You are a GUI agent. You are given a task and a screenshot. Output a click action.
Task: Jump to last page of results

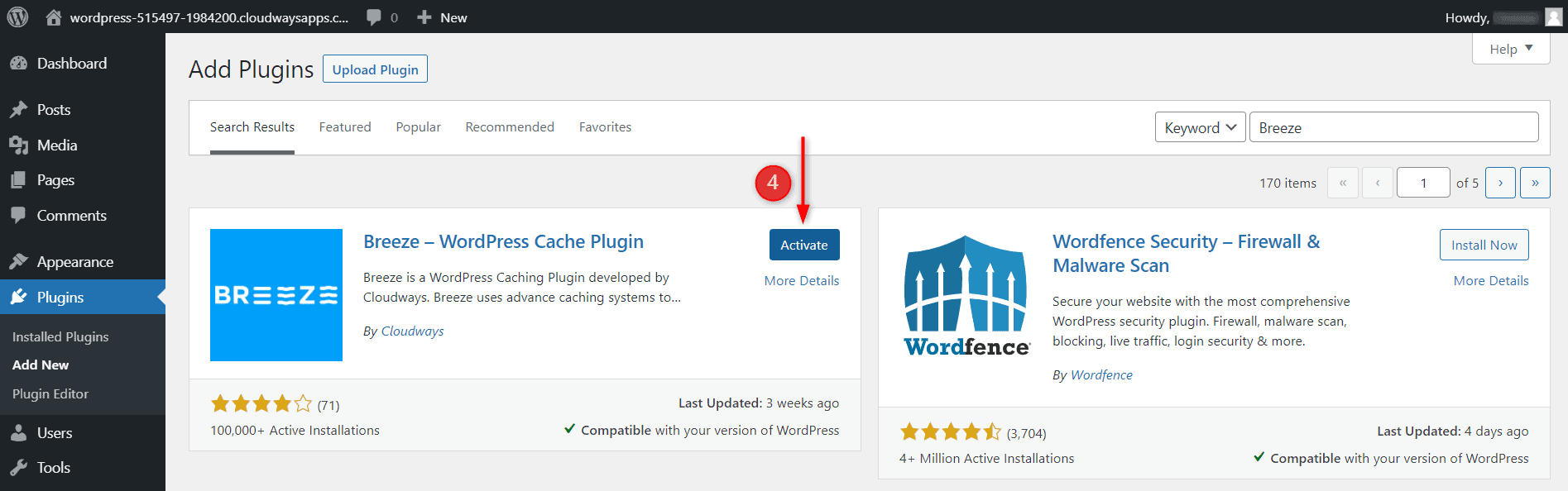click(1534, 183)
